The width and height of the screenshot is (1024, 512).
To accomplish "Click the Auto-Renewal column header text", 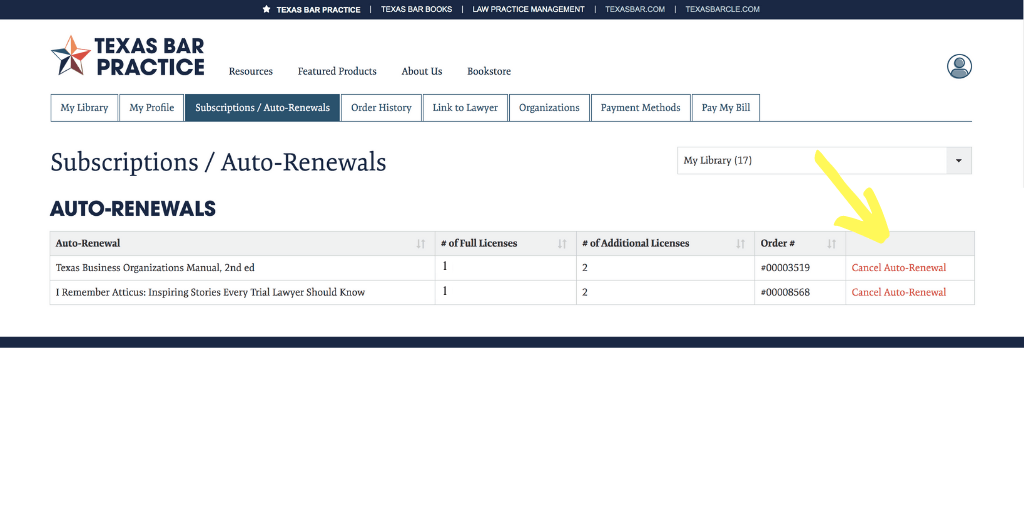I will (x=88, y=244).
